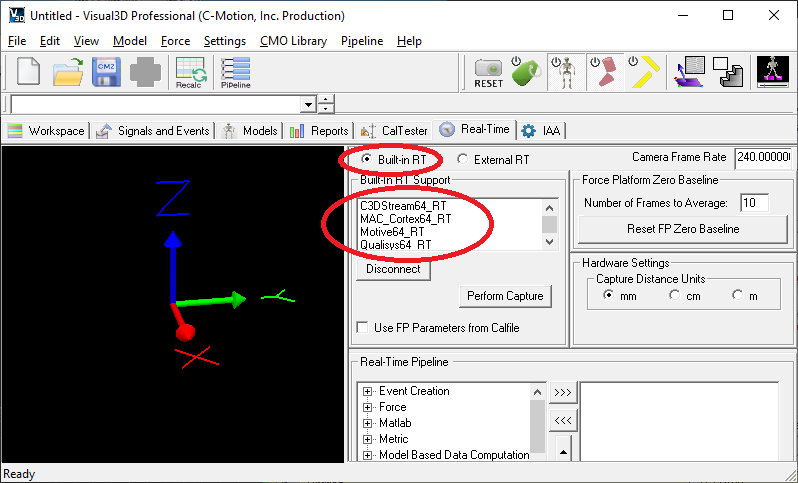Click the Reports tab bar chart icon
The image size is (798, 483).
(297, 132)
